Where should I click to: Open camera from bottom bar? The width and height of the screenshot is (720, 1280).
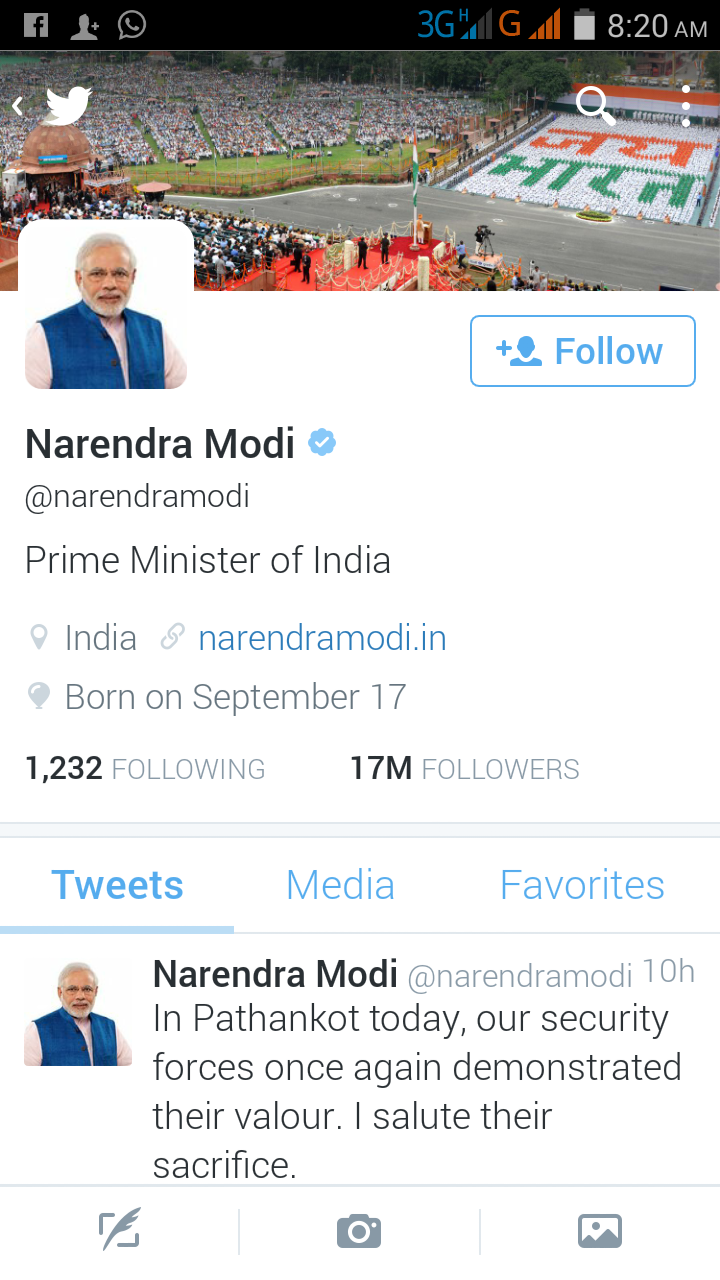pyautogui.click(x=359, y=1231)
